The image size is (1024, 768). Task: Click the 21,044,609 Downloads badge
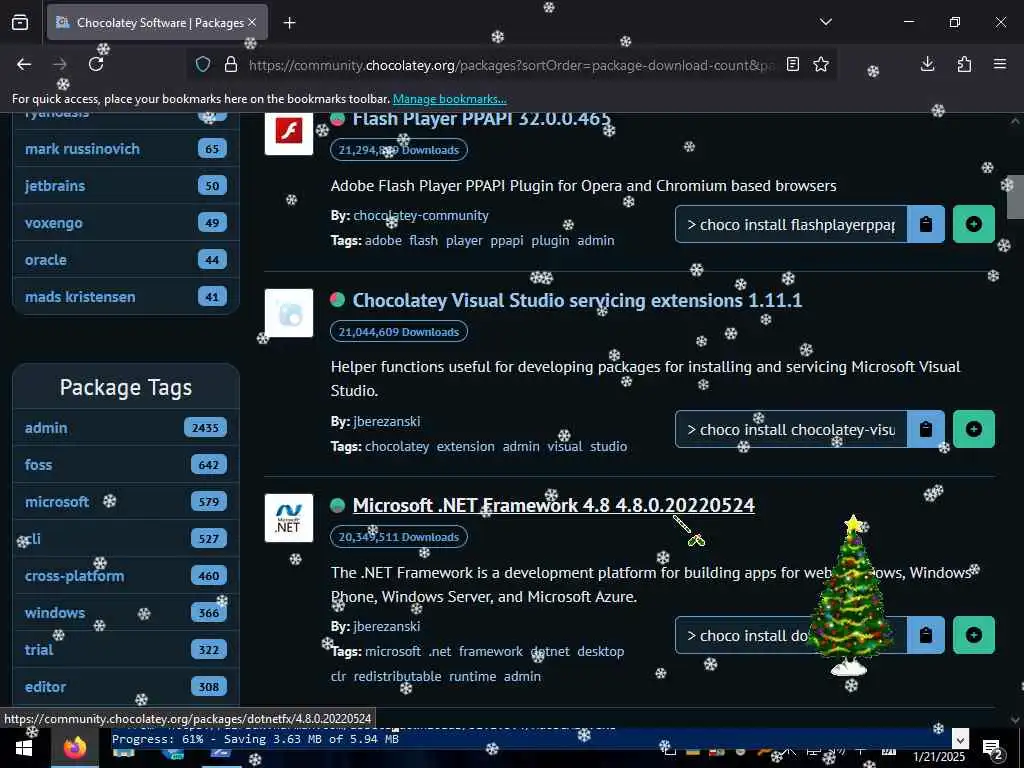399,332
